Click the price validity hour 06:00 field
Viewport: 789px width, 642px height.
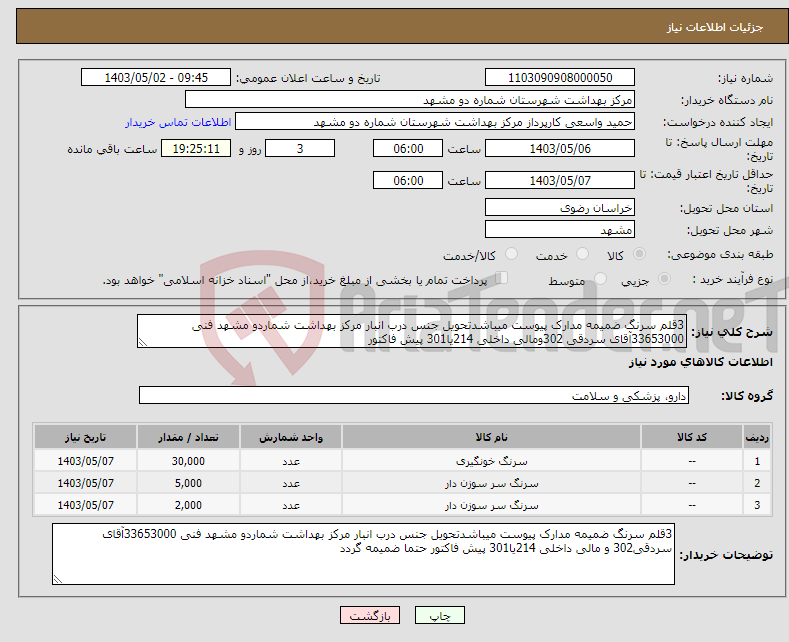pos(408,180)
